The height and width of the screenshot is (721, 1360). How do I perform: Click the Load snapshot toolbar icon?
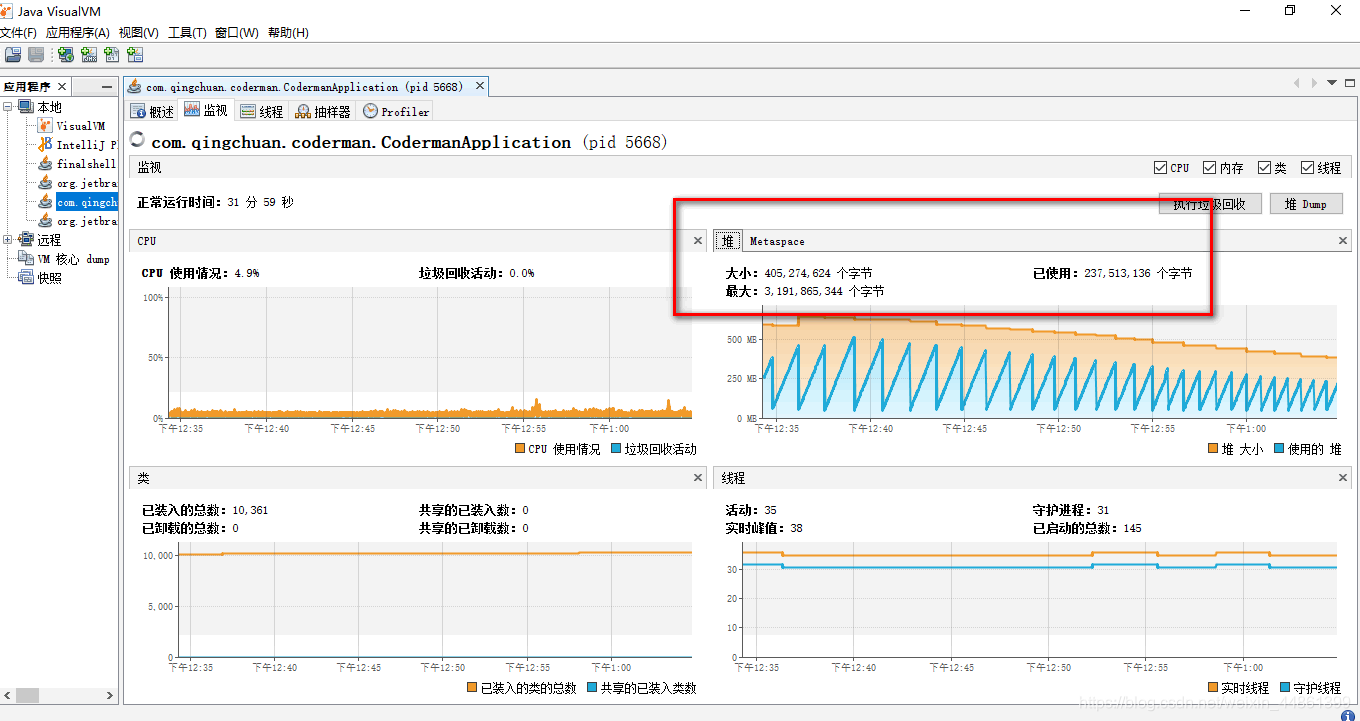coord(13,55)
